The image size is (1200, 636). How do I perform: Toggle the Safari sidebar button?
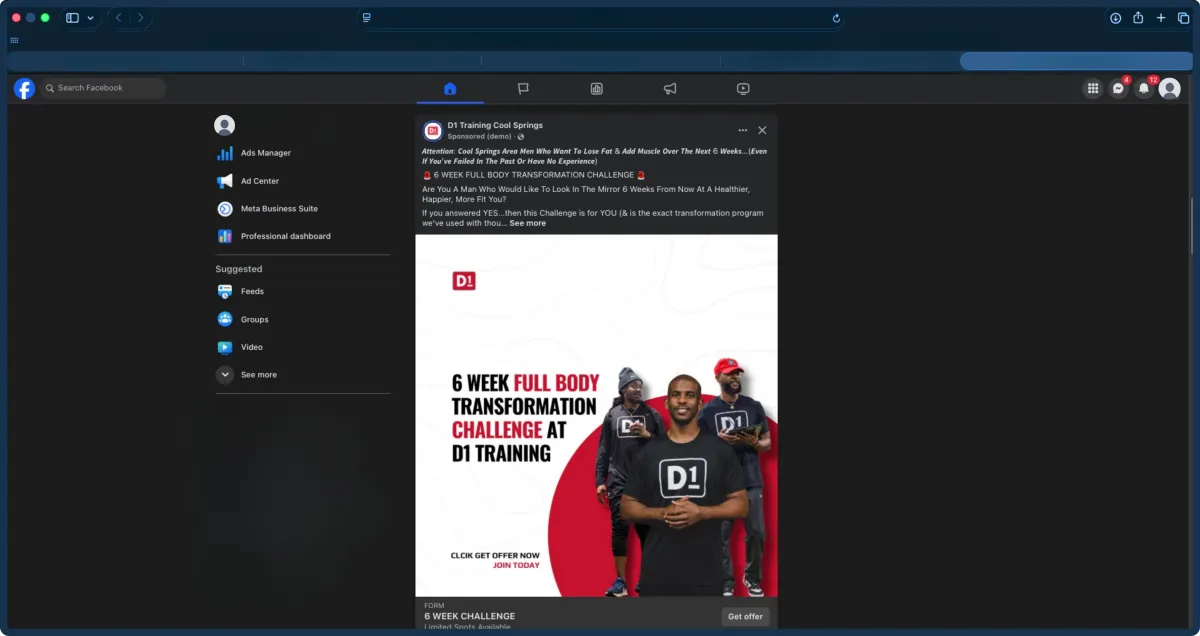(x=72, y=18)
